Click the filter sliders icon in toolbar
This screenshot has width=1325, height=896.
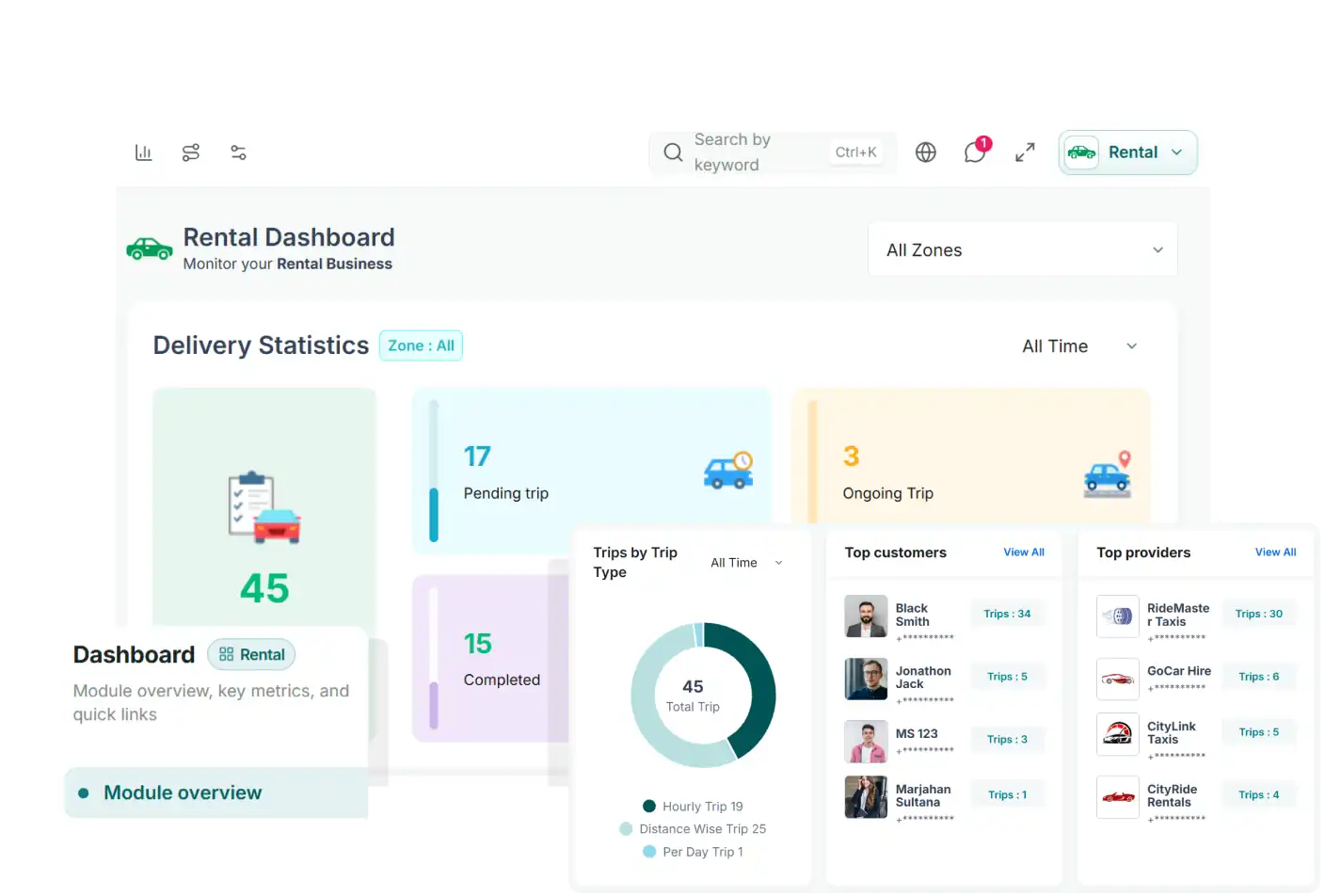pyautogui.click(x=238, y=152)
